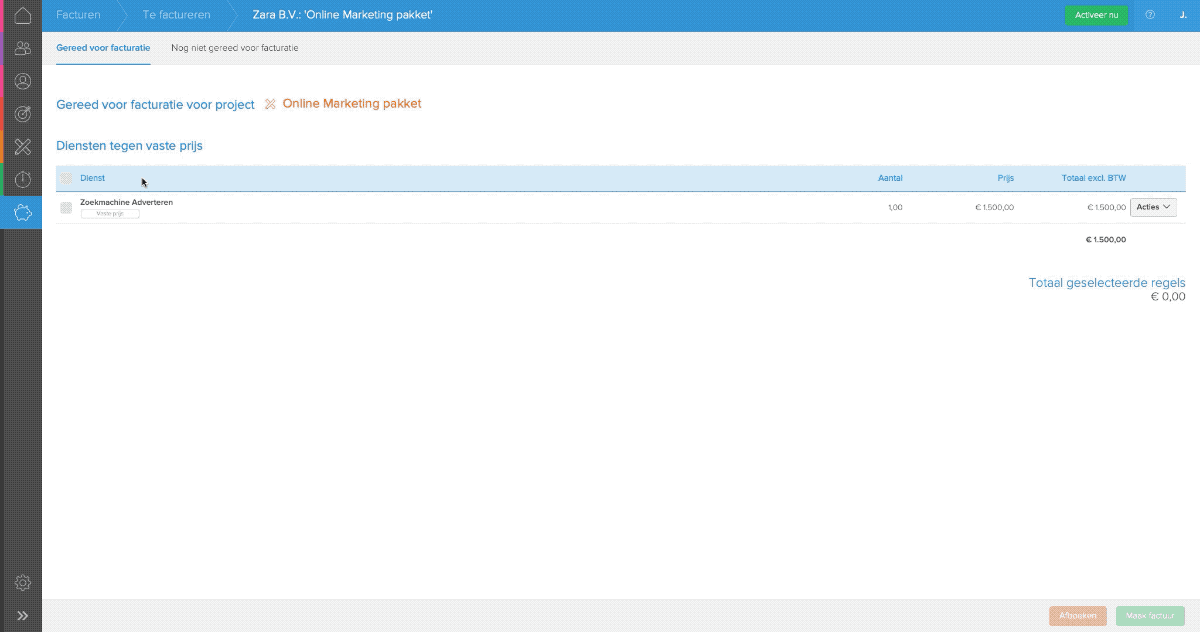1200x632 pixels.
Task: Click the 'Maak factuur' button
Action: coord(1151,616)
